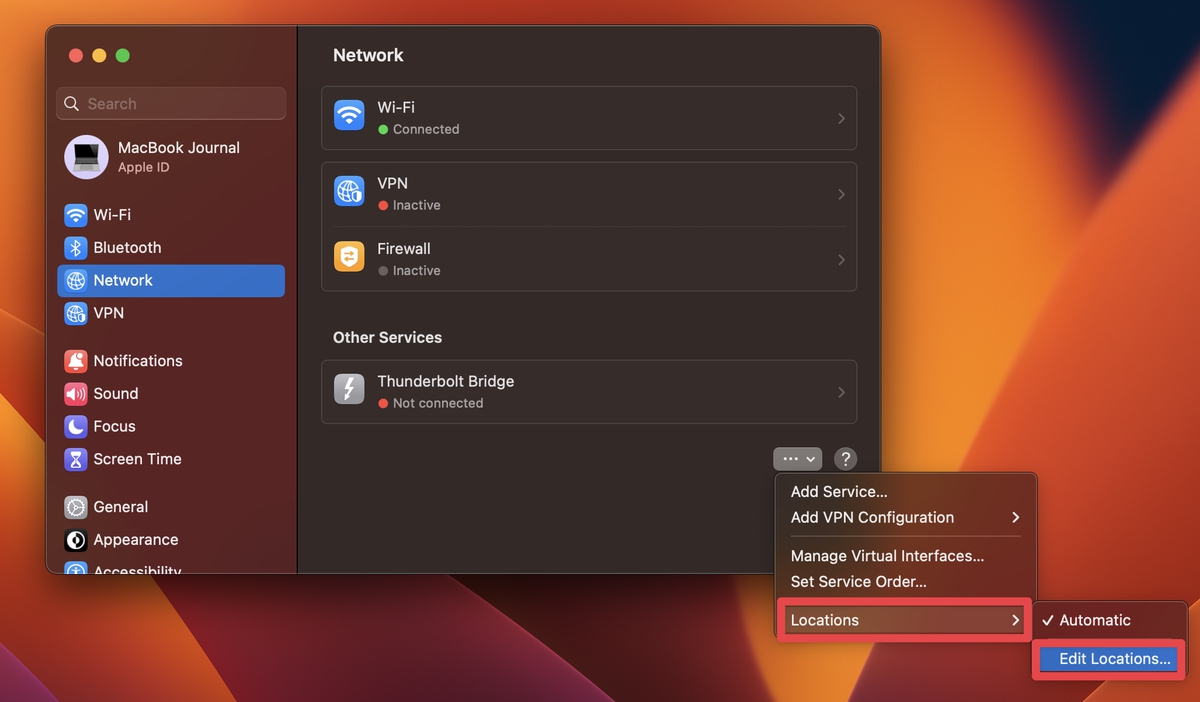The height and width of the screenshot is (702, 1200).
Task: Select the Sound speaker icon
Action: (75, 393)
